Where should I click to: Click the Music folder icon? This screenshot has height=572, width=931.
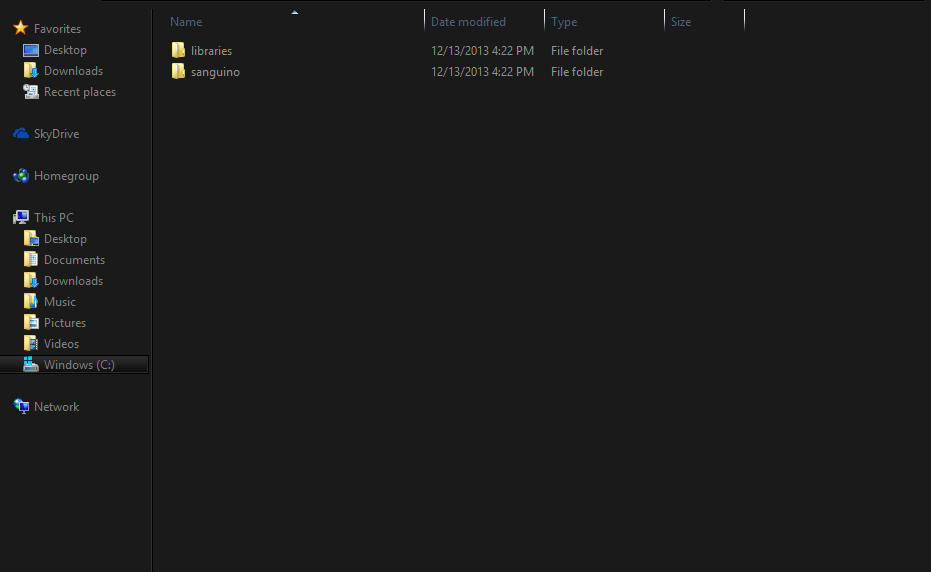coord(31,302)
